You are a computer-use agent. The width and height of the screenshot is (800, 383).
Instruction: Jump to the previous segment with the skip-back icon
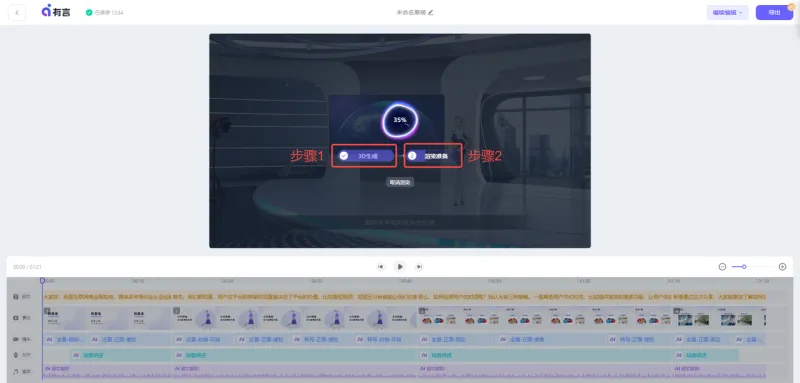(x=380, y=267)
